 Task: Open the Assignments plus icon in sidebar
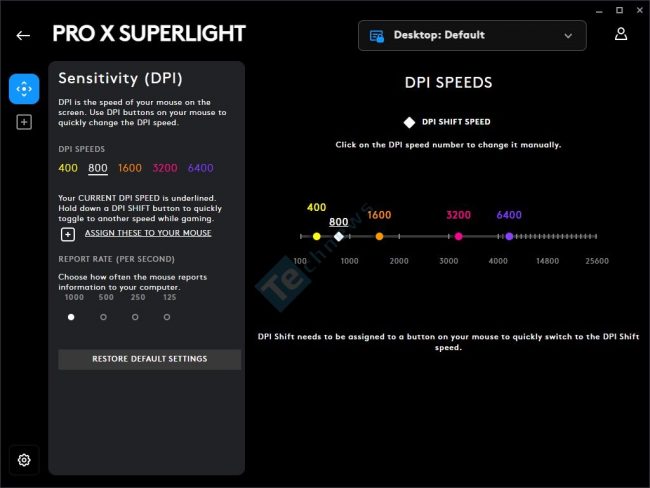24,122
